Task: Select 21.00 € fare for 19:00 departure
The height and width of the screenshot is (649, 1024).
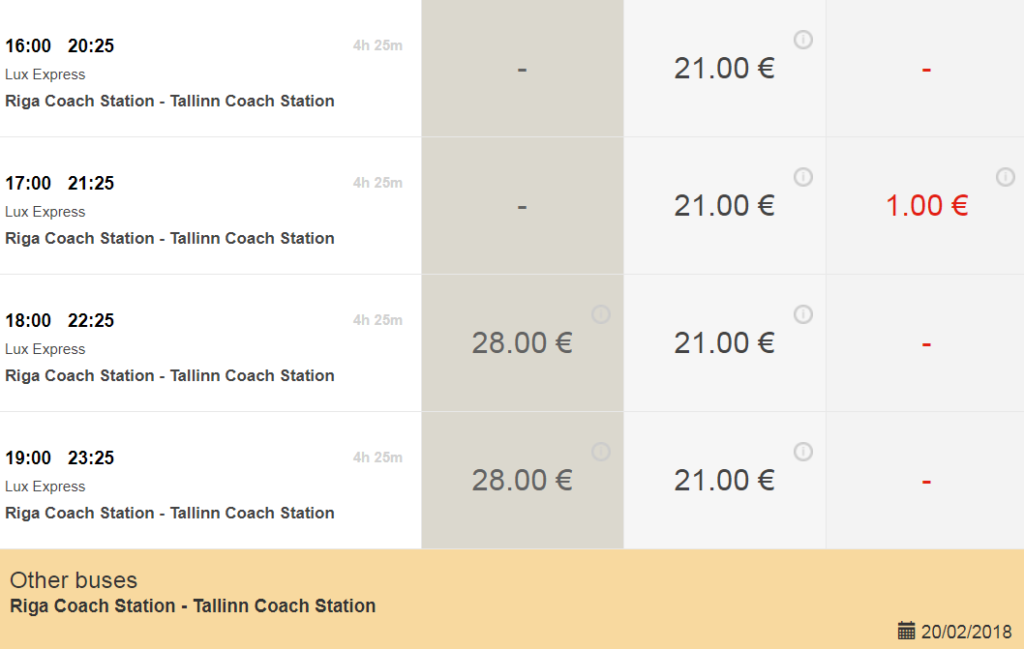Action: 724,481
